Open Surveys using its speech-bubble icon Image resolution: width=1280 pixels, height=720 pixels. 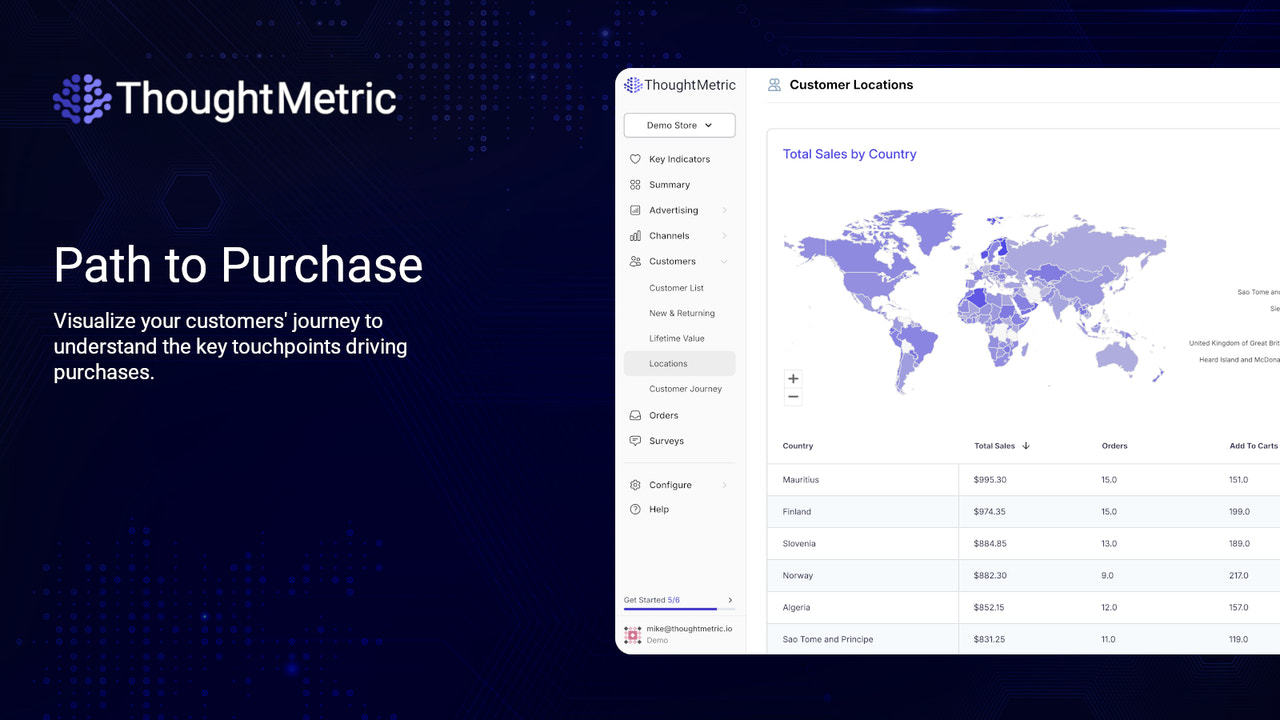coord(636,440)
